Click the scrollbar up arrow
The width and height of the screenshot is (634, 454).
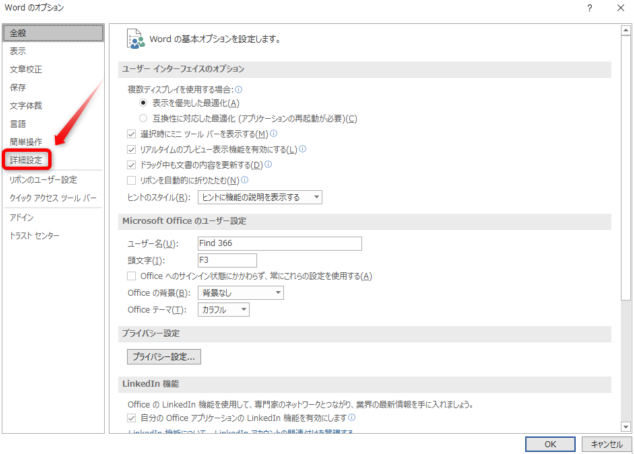(x=626, y=30)
